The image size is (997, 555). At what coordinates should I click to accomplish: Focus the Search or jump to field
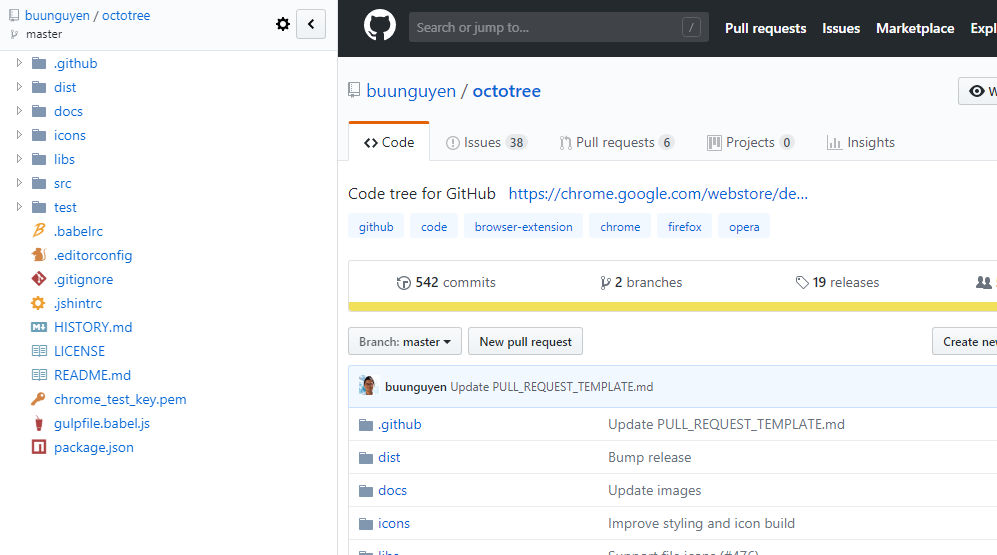tap(545, 27)
